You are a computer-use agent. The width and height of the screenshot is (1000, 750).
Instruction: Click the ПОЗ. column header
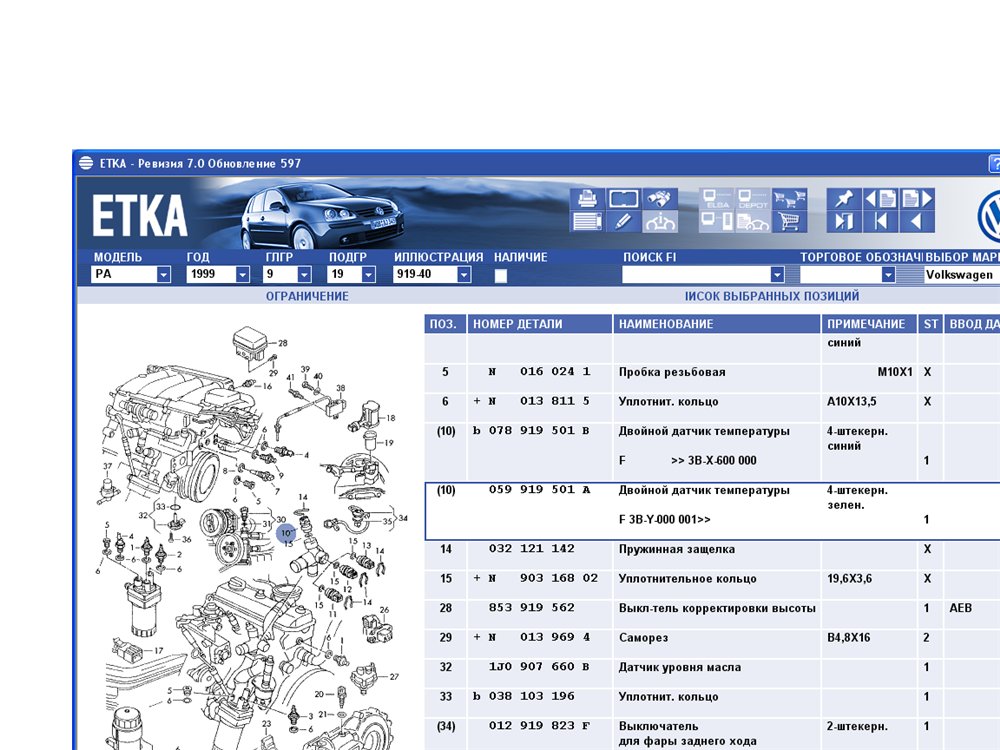click(x=446, y=324)
